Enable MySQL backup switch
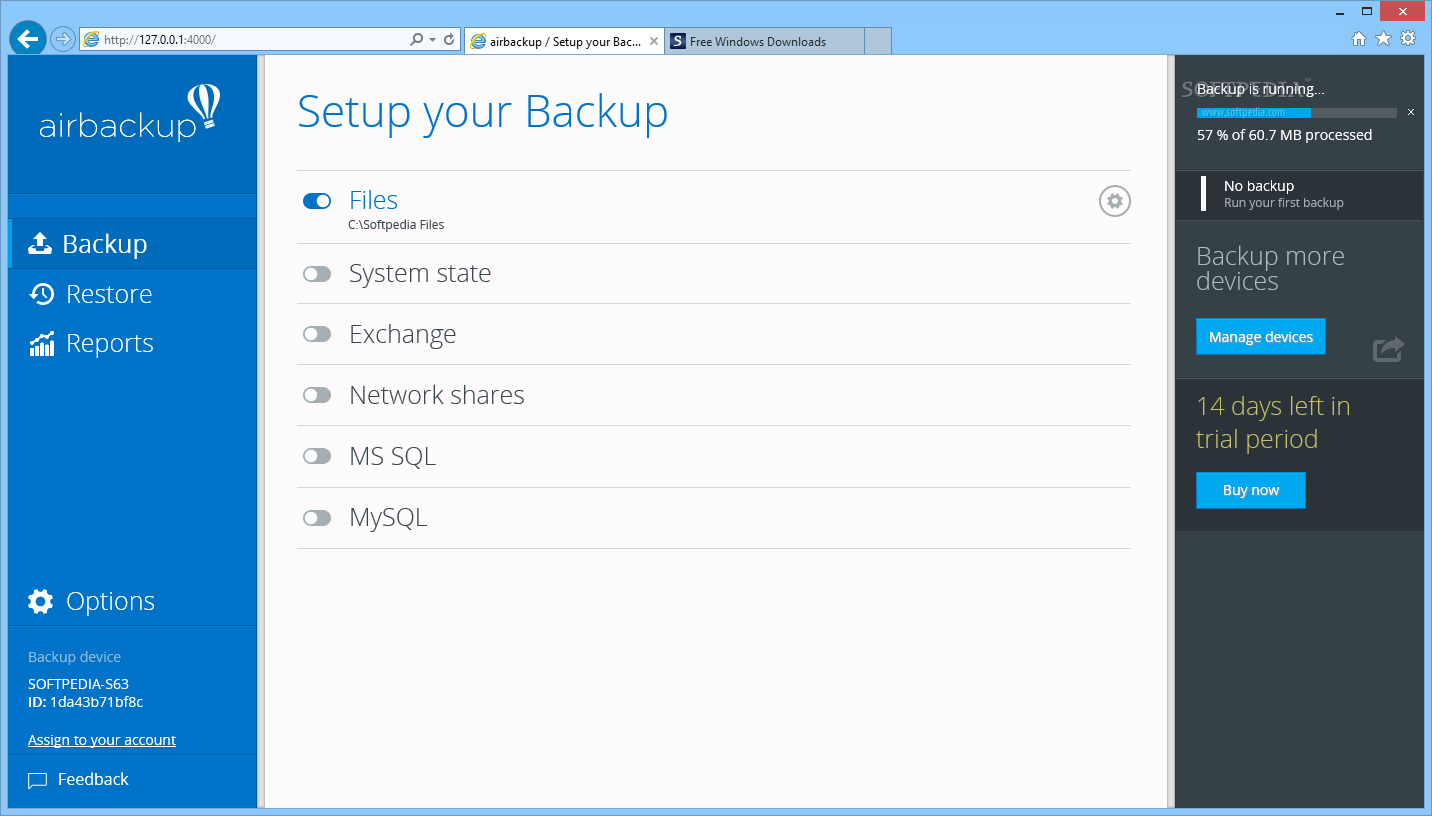The height and width of the screenshot is (816, 1432). click(x=317, y=518)
